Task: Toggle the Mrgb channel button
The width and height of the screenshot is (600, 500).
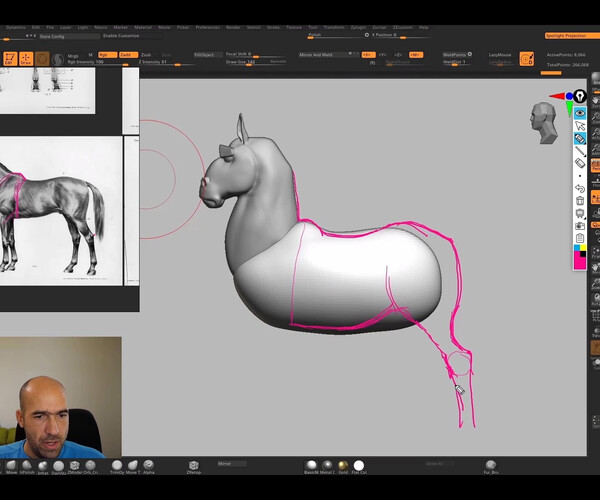Action: pos(73,56)
